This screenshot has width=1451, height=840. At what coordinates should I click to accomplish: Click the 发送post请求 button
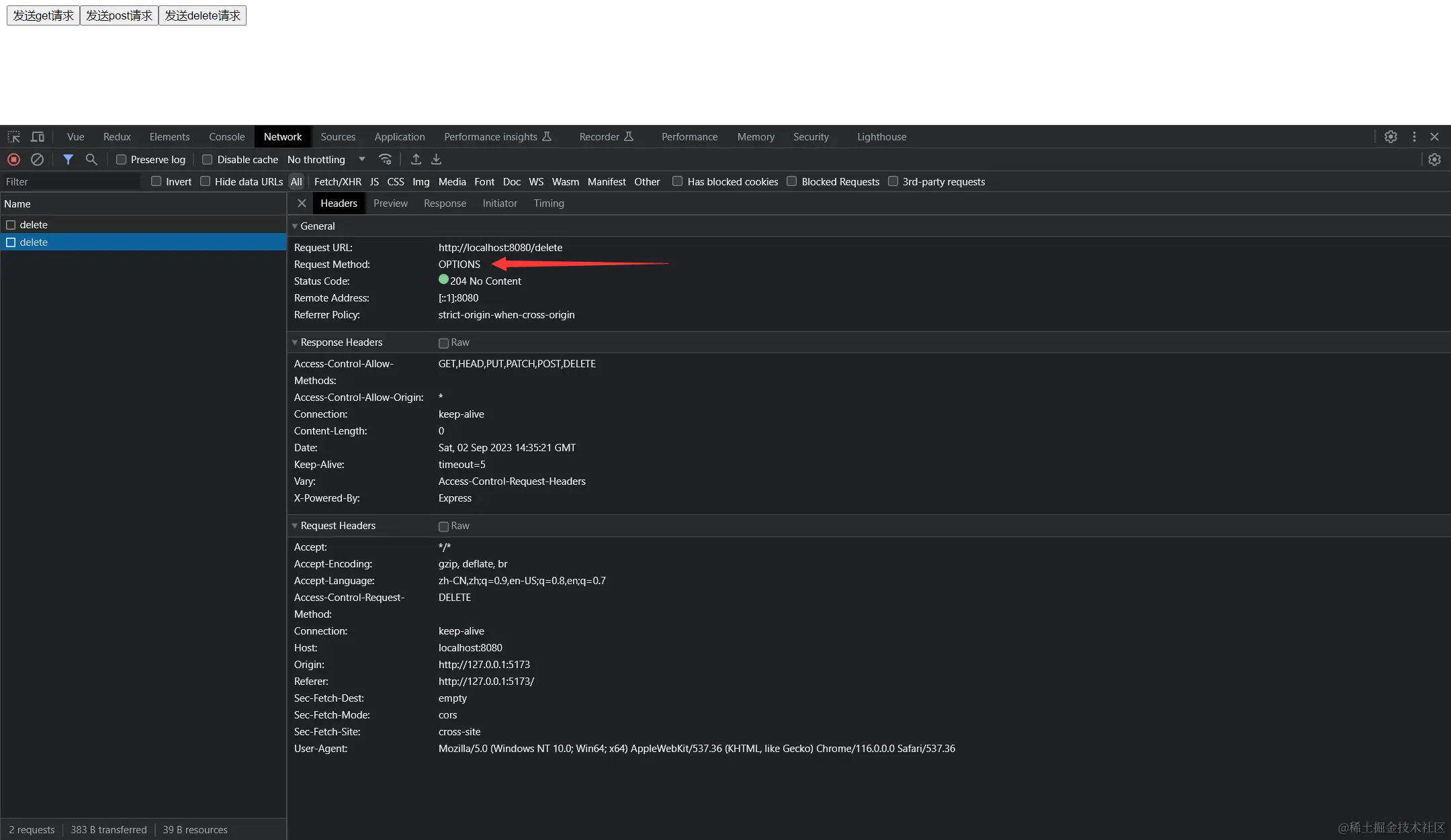(119, 15)
